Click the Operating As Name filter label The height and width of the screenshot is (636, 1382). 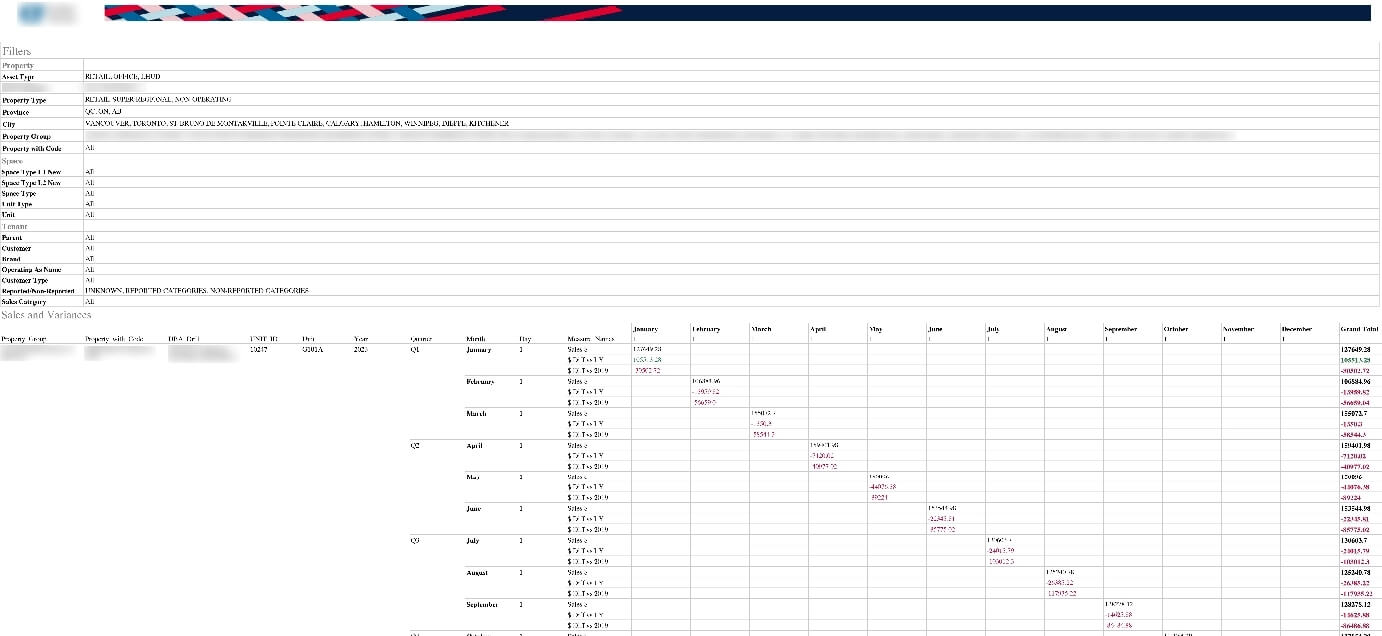pyautogui.click(x=31, y=269)
